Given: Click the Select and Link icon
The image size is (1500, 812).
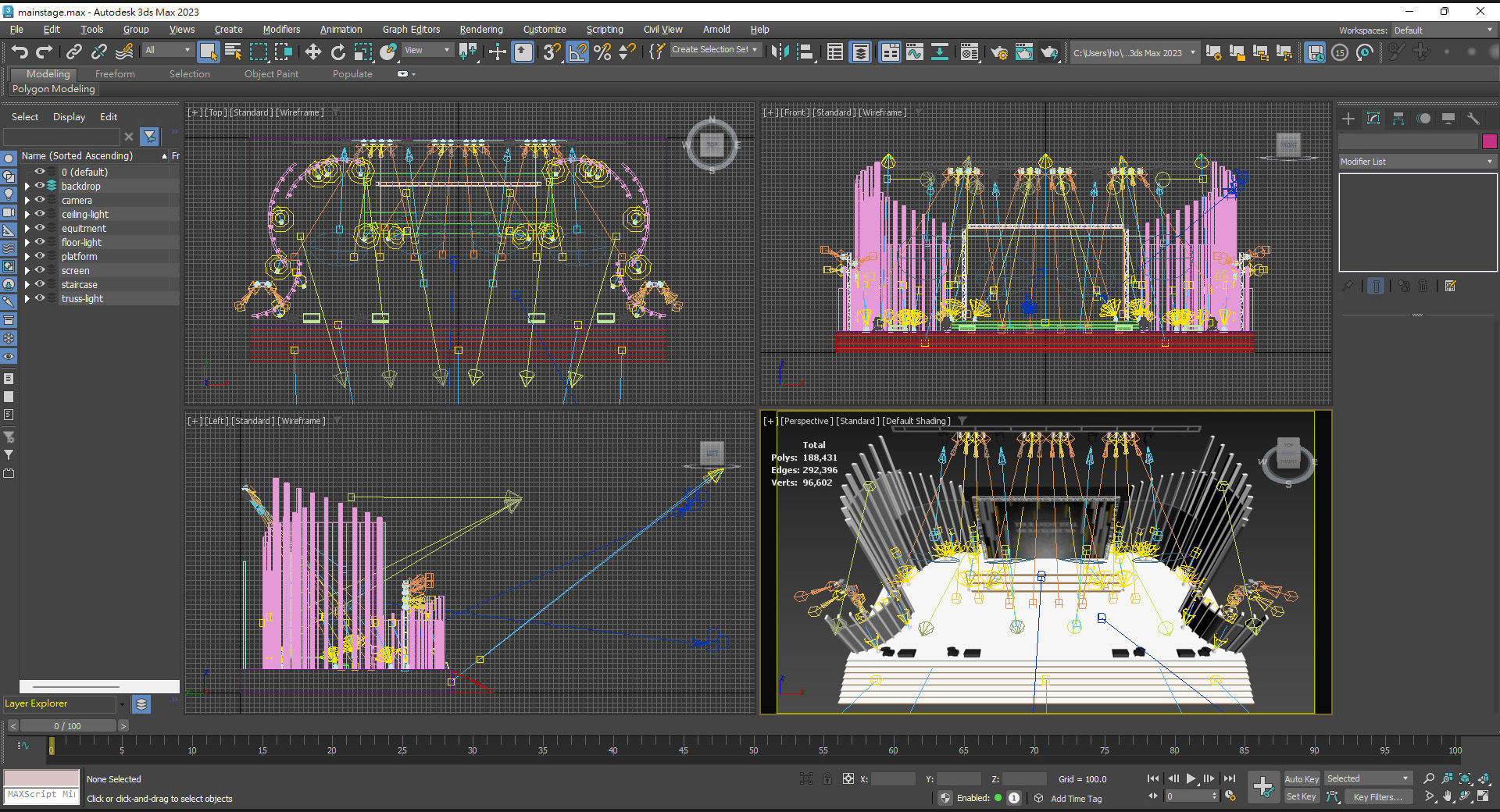Looking at the screenshot, I should [x=73, y=52].
